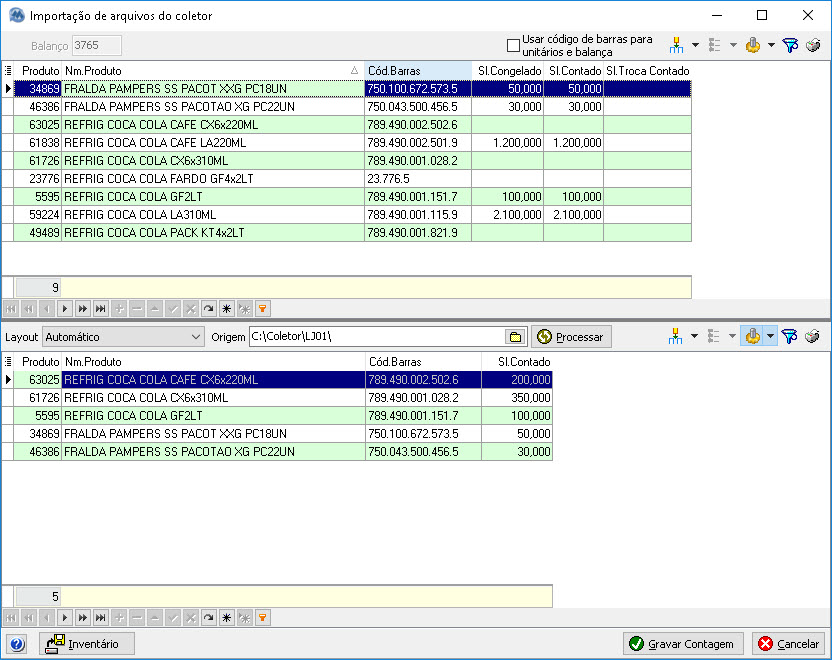The image size is (832, 660).
Task: Click the upper grid funnel filter icon
Action: (790, 45)
